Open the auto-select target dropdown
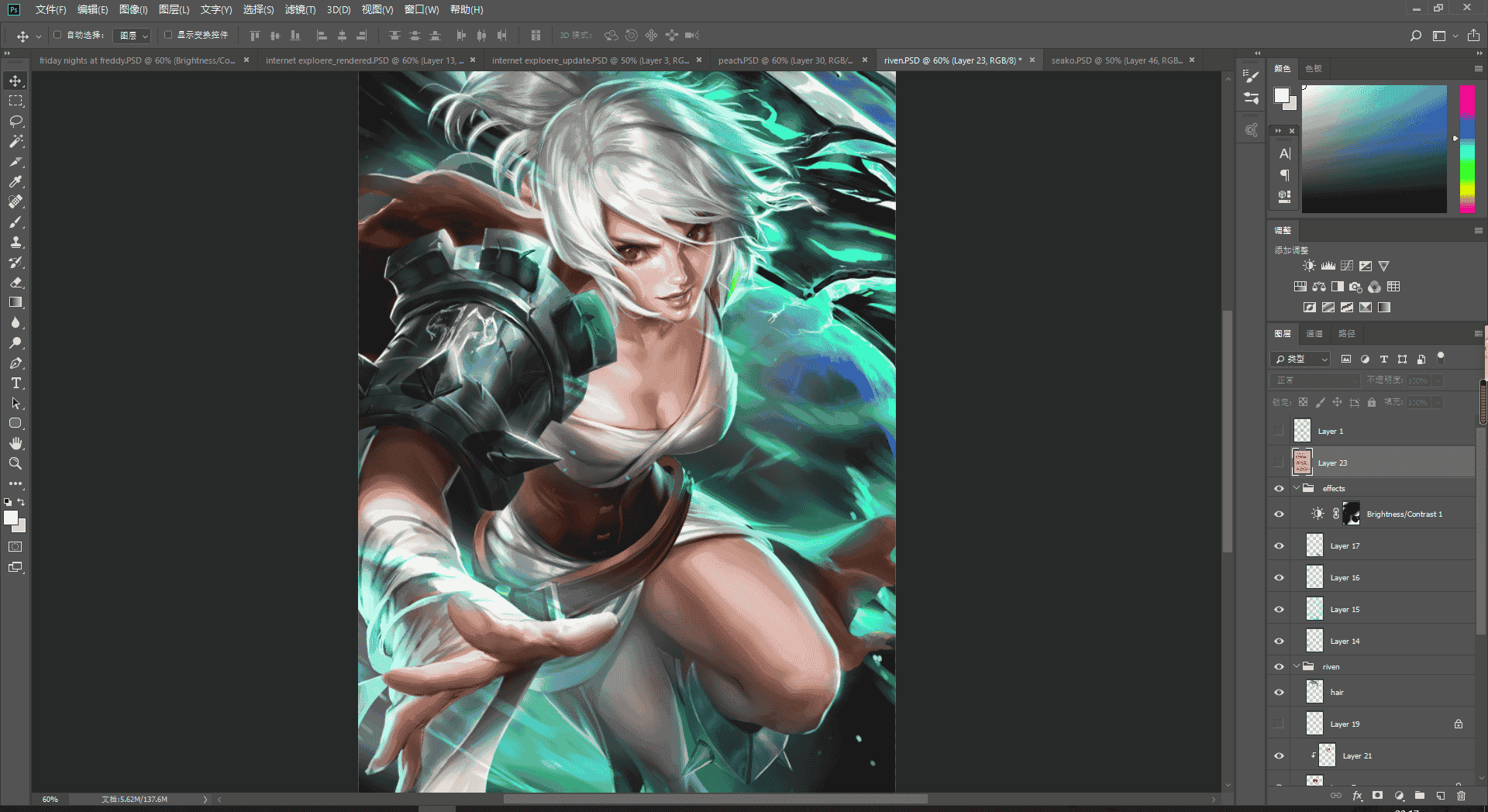The image size is (1488, 812). pos(132,36)
